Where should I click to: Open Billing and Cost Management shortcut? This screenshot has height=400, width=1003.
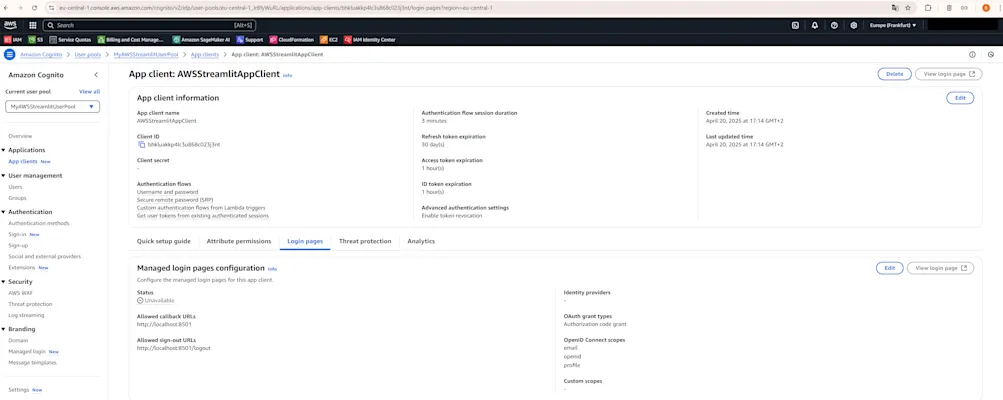pyautogui.click(x=131, y=40)
